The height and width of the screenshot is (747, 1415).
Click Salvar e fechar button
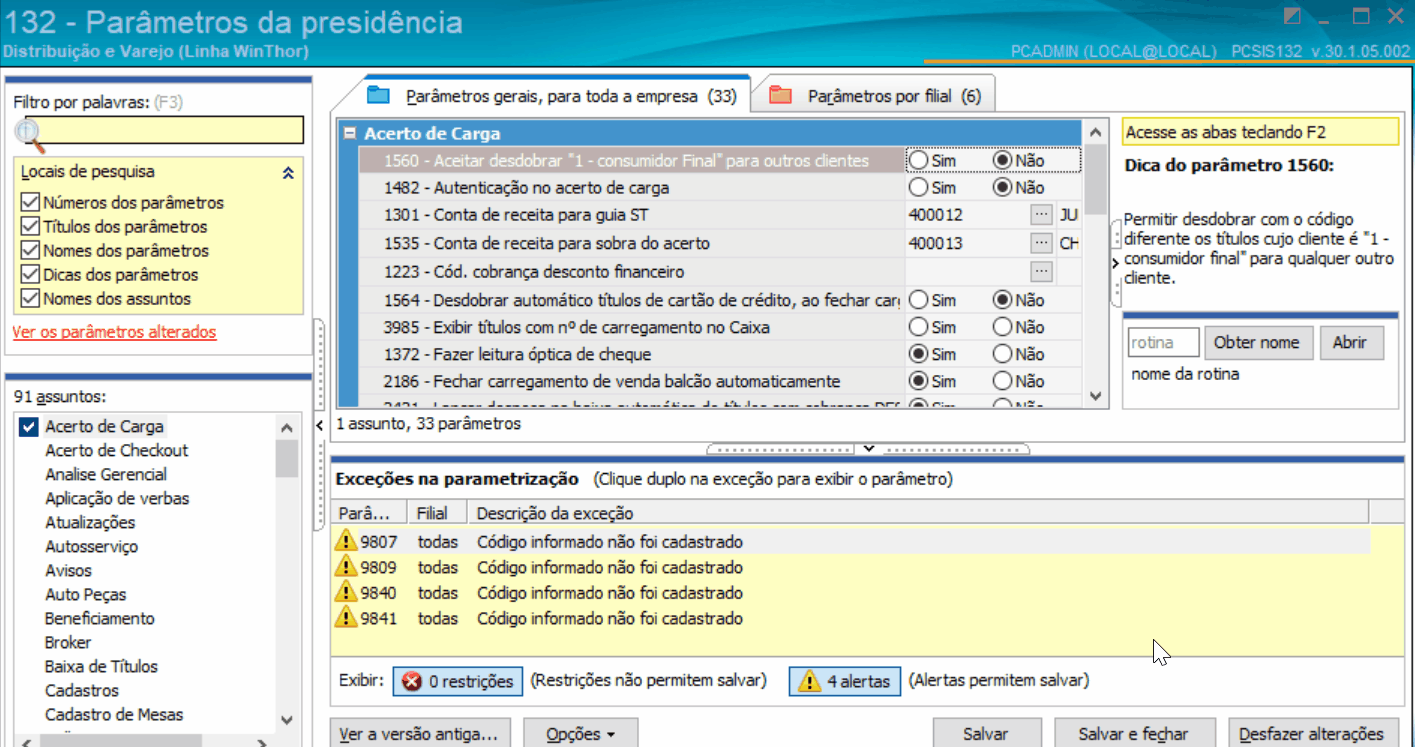1133,733
